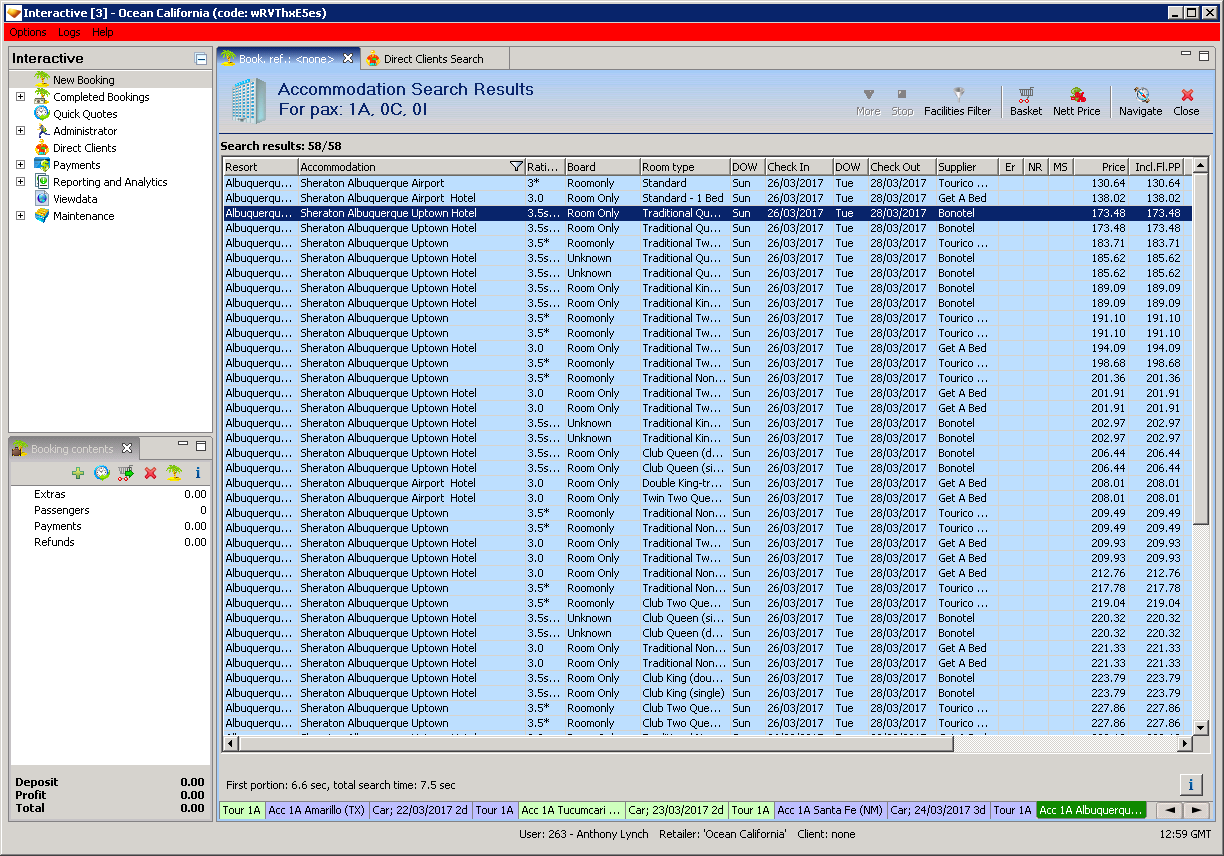Open the Facilities Filter funnel tool
The width and height of the screenshot is (1224, 856).
click(957, 100)
